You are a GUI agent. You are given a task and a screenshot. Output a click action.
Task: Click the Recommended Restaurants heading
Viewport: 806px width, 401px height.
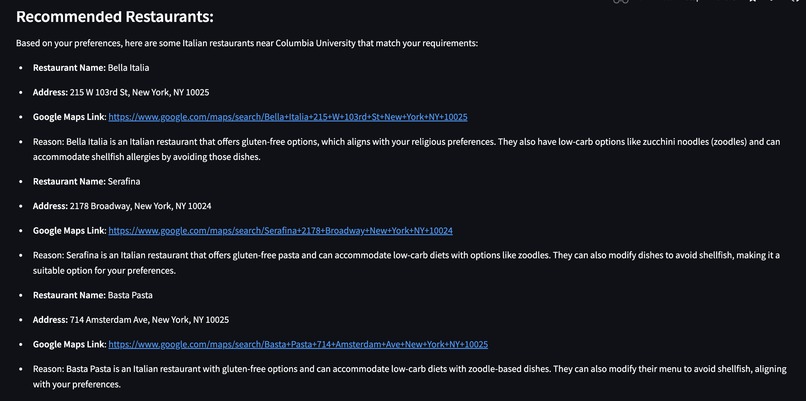tap(115, 17)
